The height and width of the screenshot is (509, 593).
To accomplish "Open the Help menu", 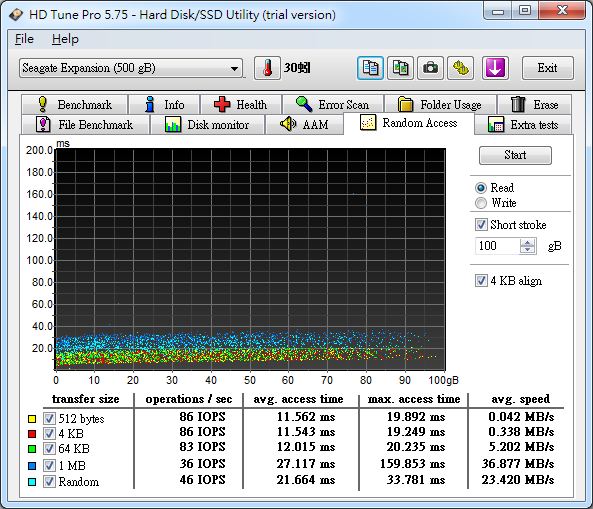I will point(65,39).
